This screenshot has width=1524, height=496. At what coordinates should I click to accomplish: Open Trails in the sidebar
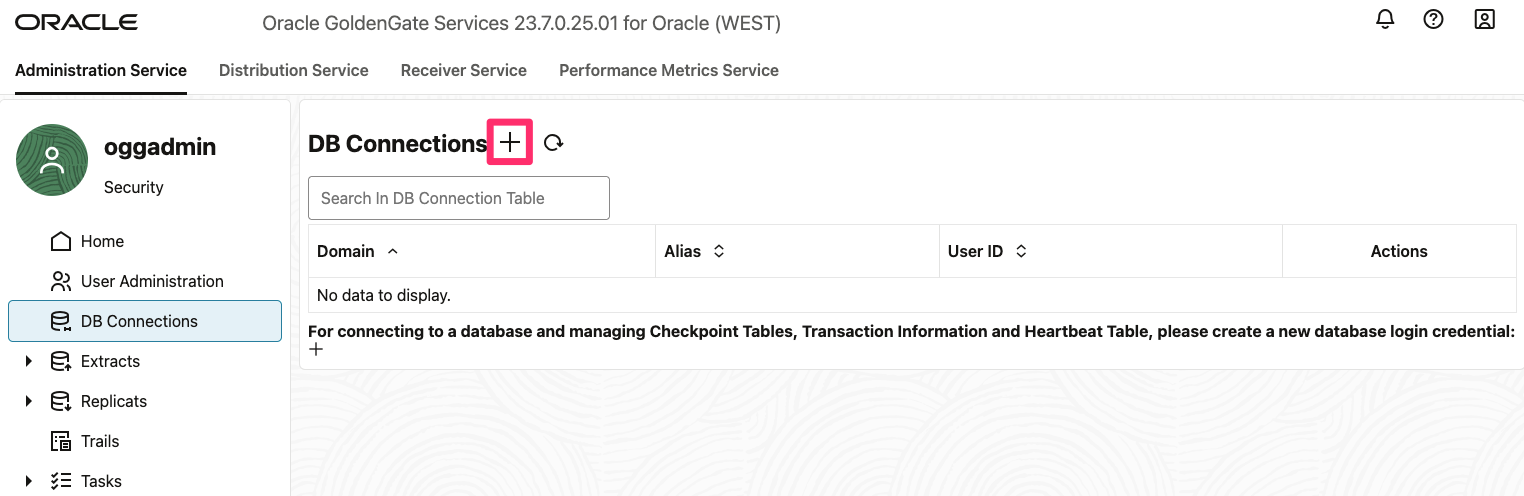(99, 441)
